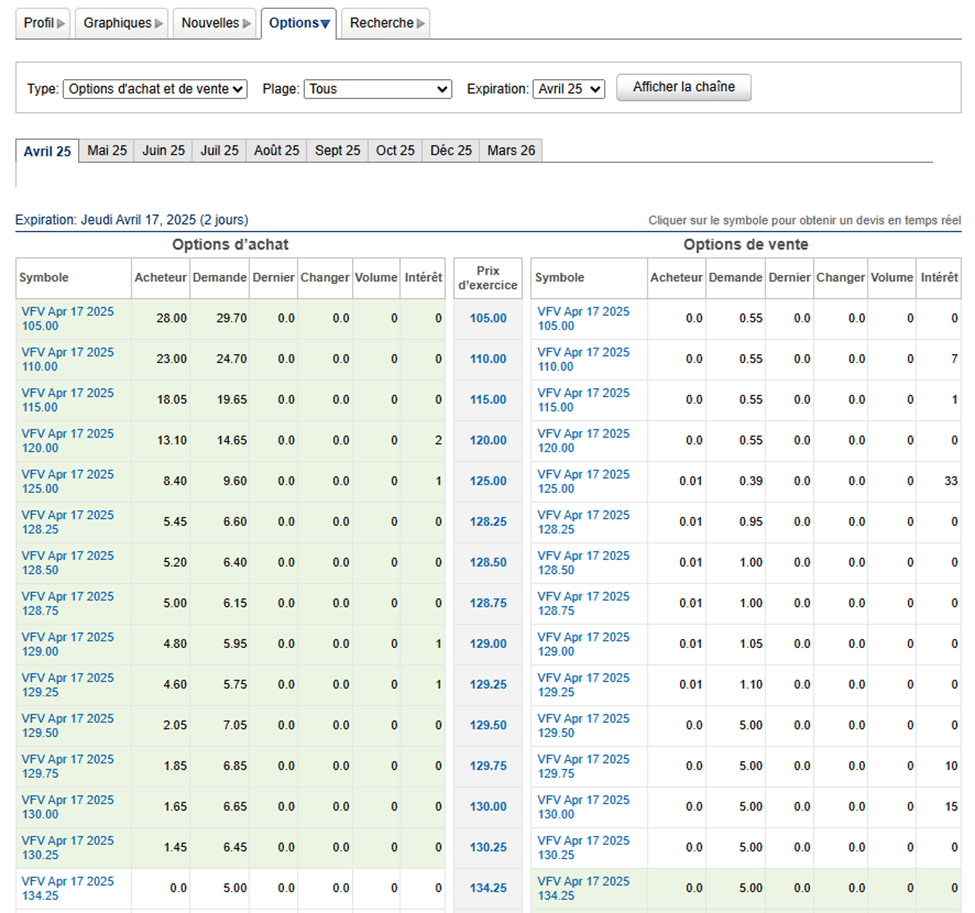Open call option VFV Apr 17 2025 110.00

(x=68, y=359)
